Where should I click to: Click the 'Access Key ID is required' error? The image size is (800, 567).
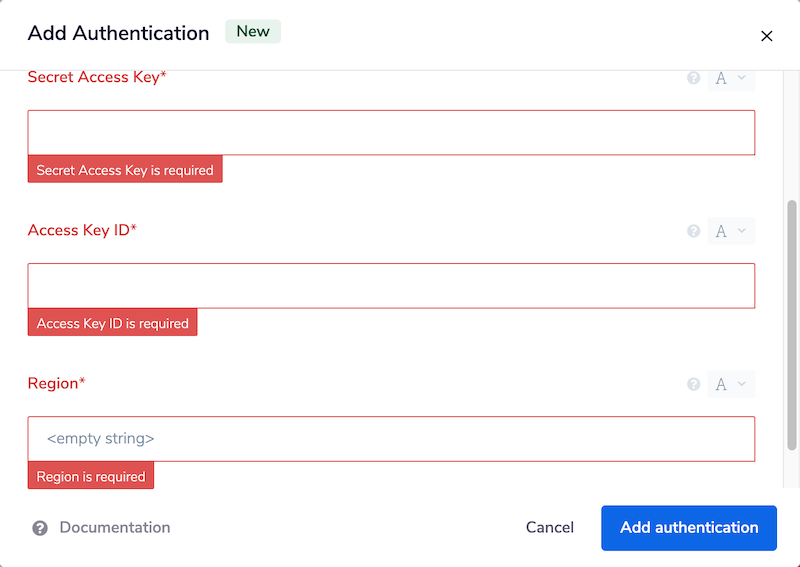[113, 323]
